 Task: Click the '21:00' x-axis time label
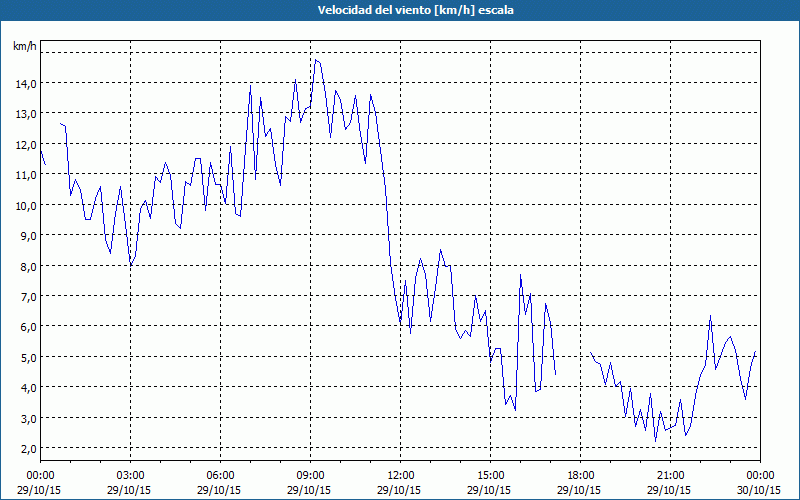(670, 476)
